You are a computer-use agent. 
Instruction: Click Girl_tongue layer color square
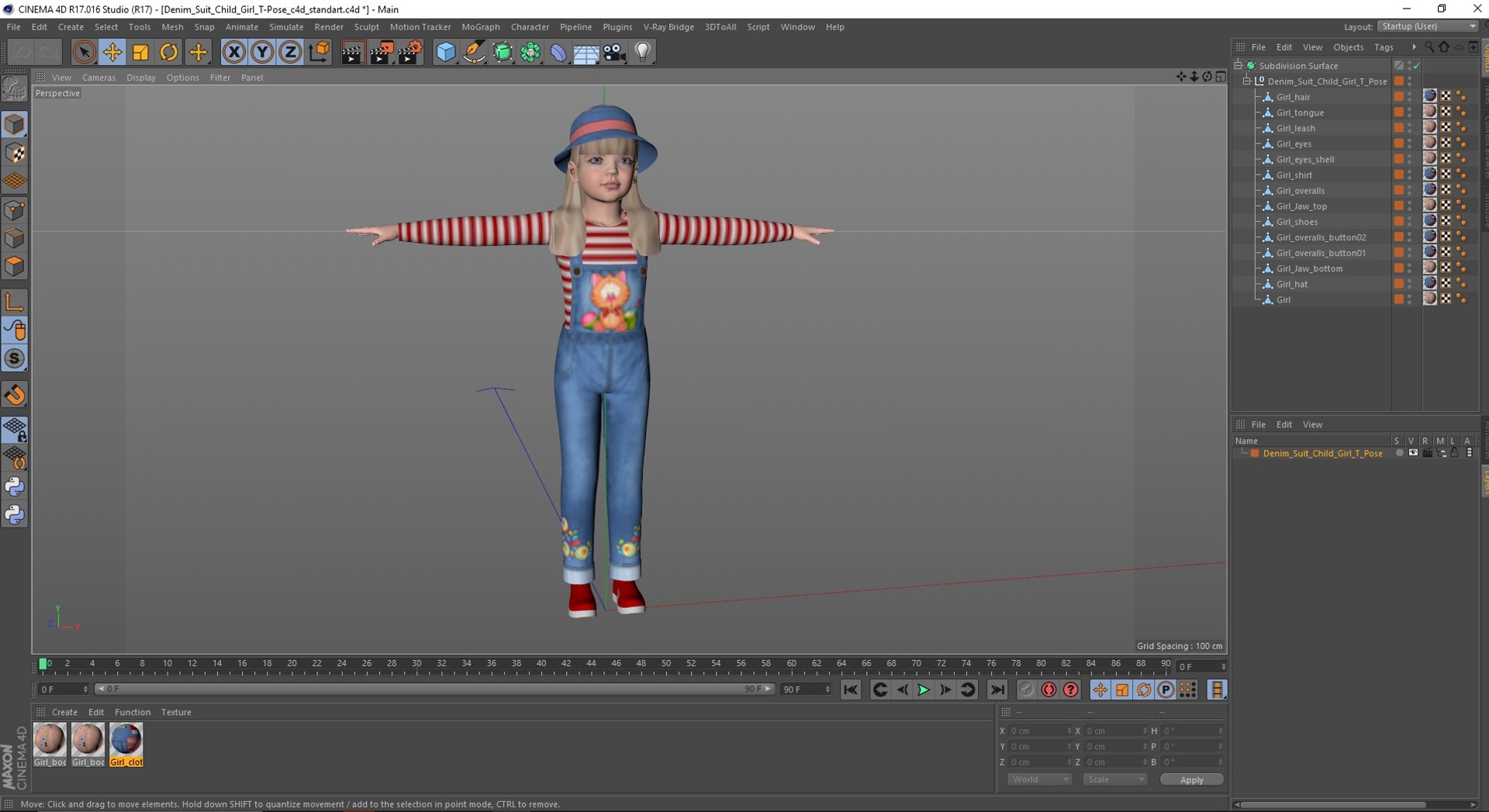pyautogui.click(x=1398, y=112)
